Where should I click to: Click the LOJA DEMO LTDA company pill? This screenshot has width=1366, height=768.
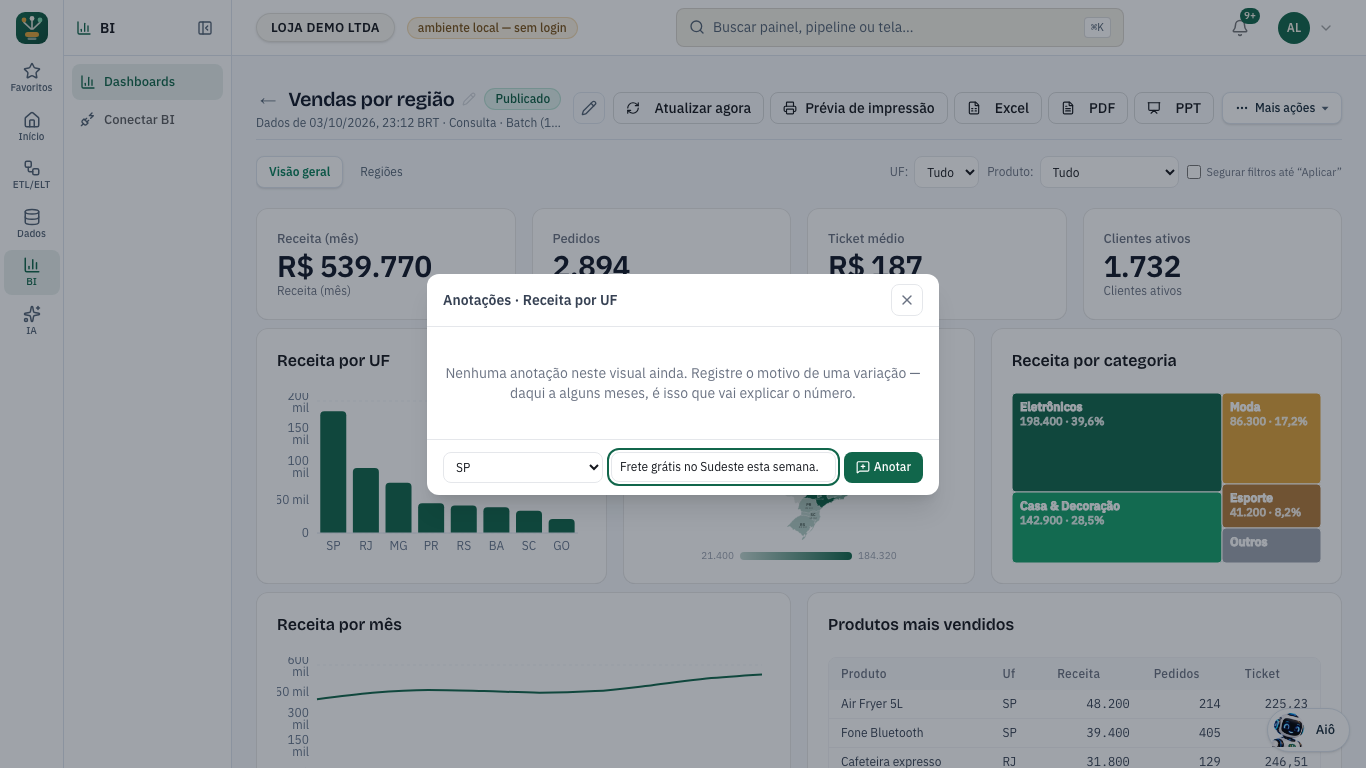point(325,28)
